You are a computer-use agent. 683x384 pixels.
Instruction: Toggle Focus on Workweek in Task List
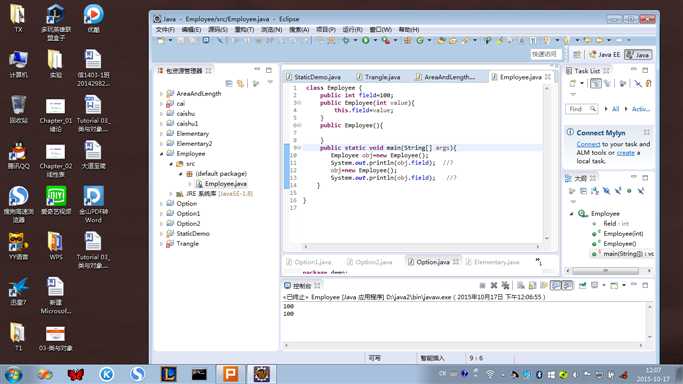click(623, 83)
